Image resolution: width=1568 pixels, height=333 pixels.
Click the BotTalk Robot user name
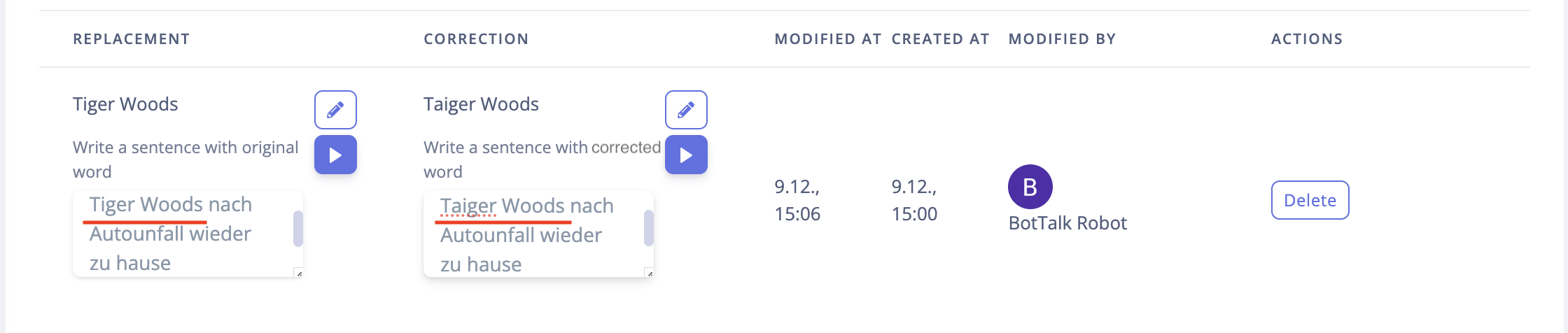[x=1067, y=223]
